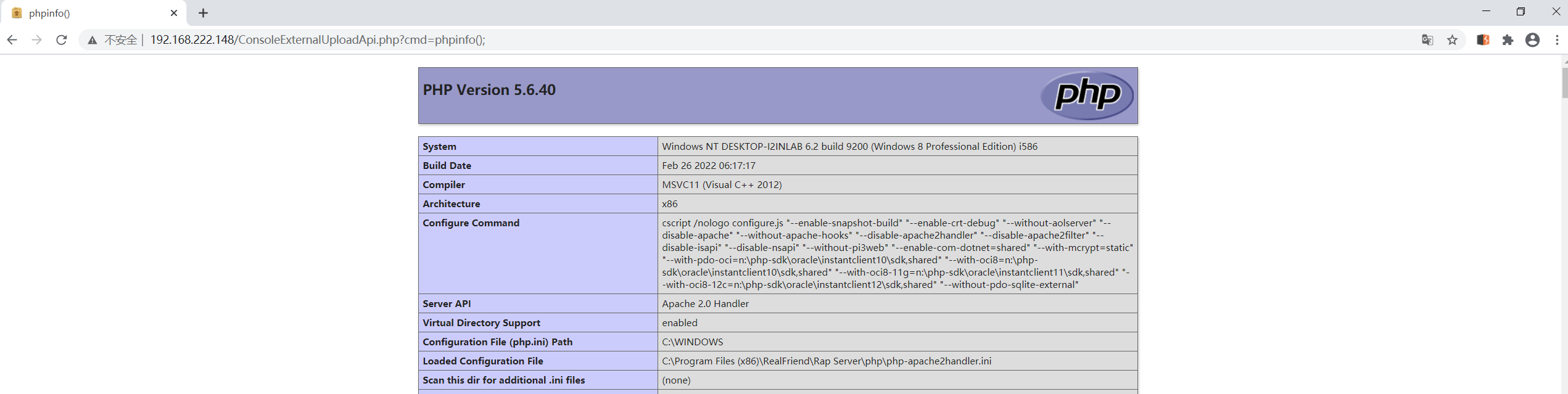The image size is (1568, 394).
Task: Click the cscript configure command text
Action: (897, 253)
